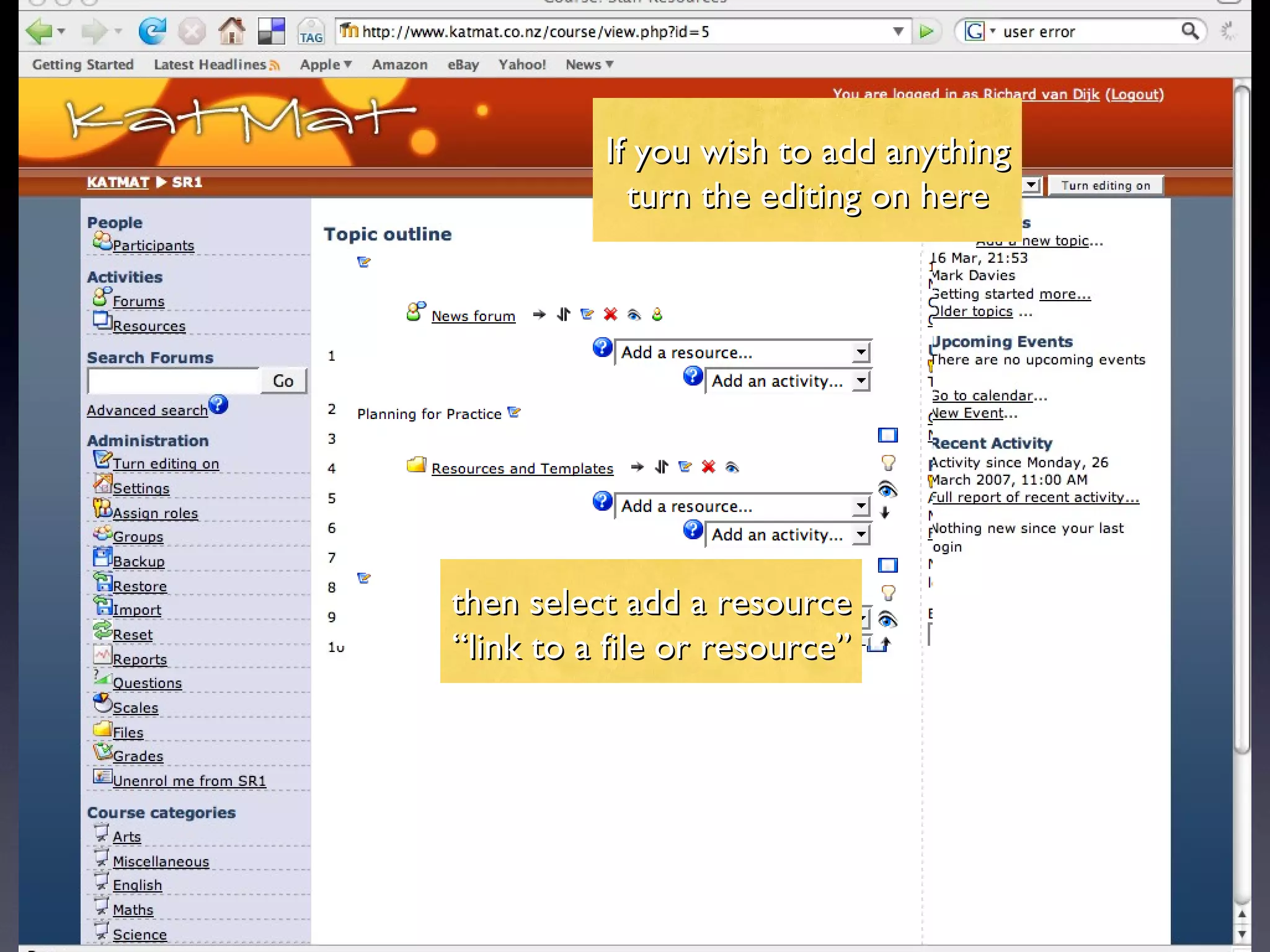This screenshot has height=952, width=1270.
Task: Click the red delete icon beside News forum
Action: point(610,315)
